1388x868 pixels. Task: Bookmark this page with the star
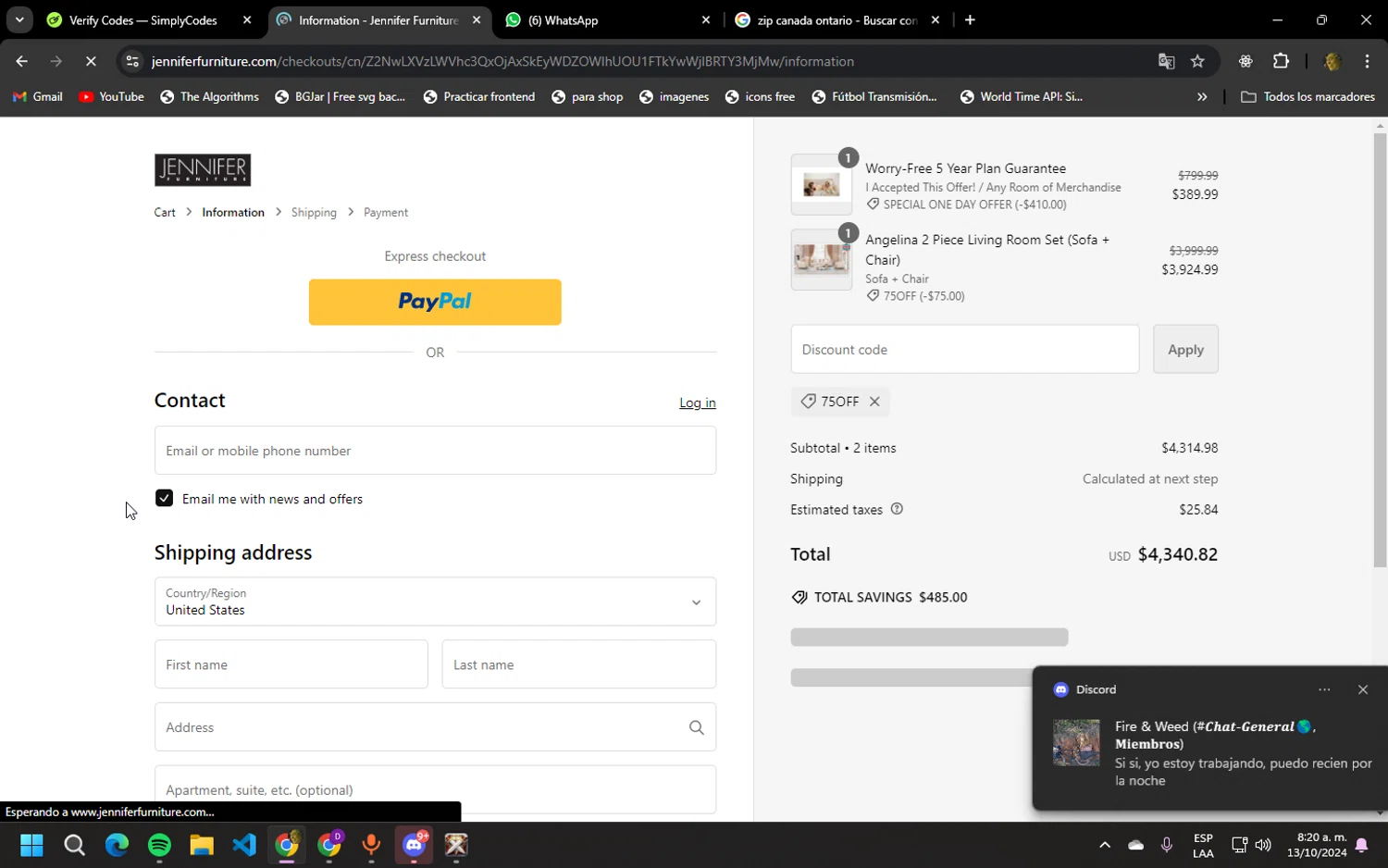click(x=1197, y=61)
